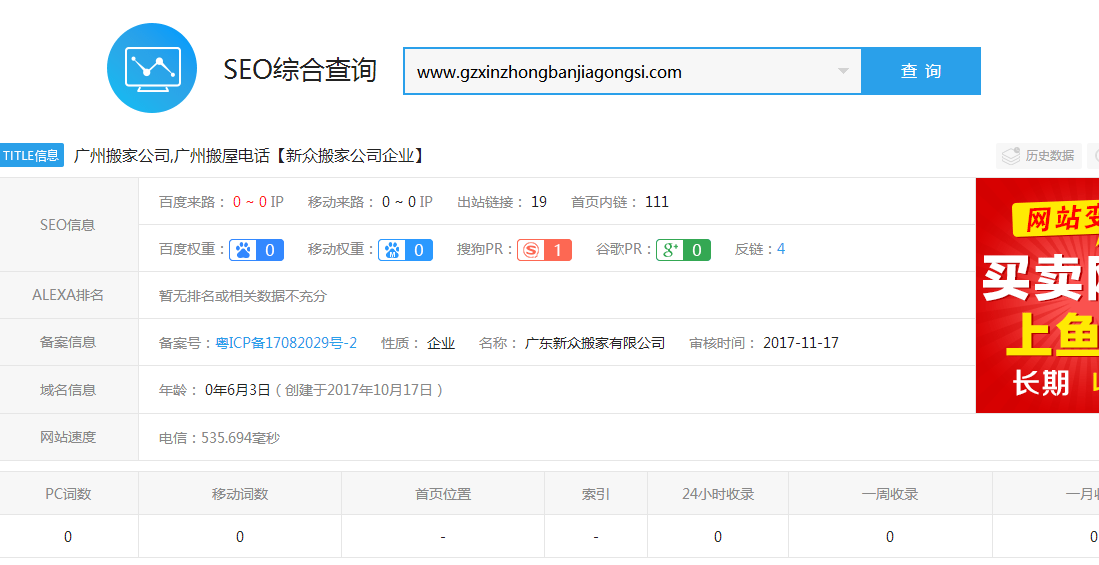Open the red advertisement banner
The image size is (1099, 565).
[1037, 295]
